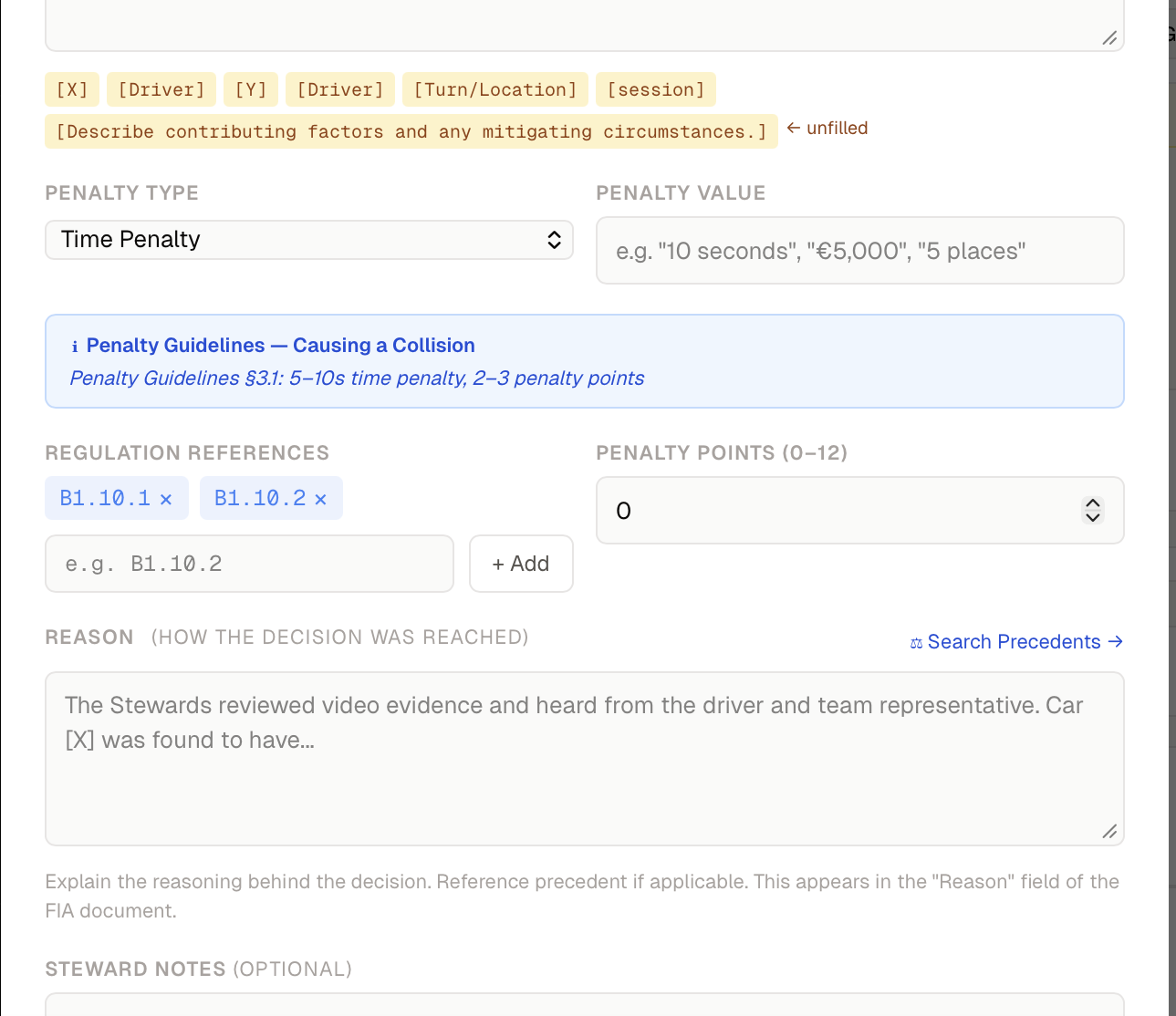Image resolution: width=1176 pixels, height=1016 pixels.
Task: Click the resize handle of the top textarea
Action: click(1109, 37)
